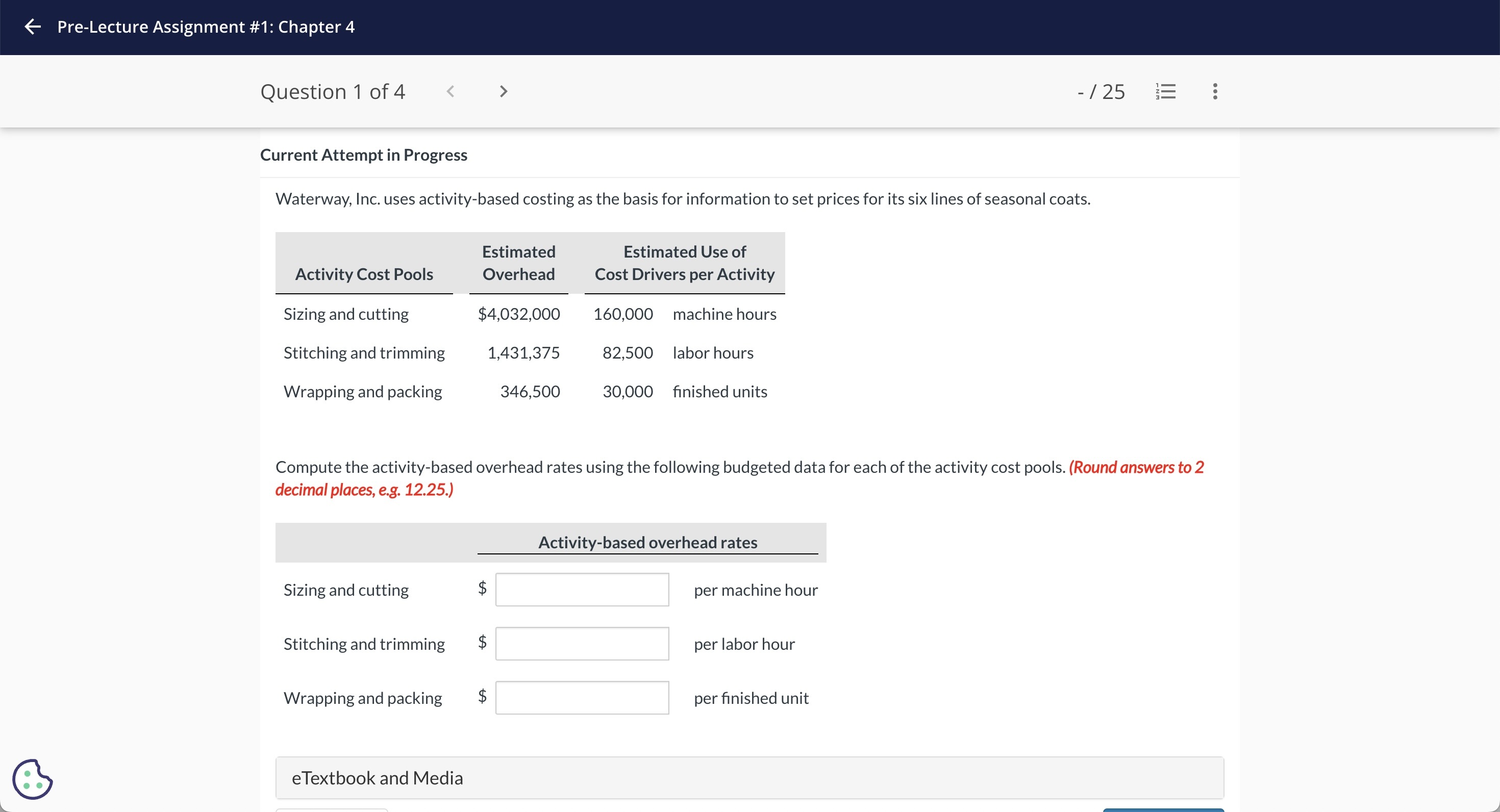
Task: Click the partially visible white button at bottom left
Action: click(331, 809)
